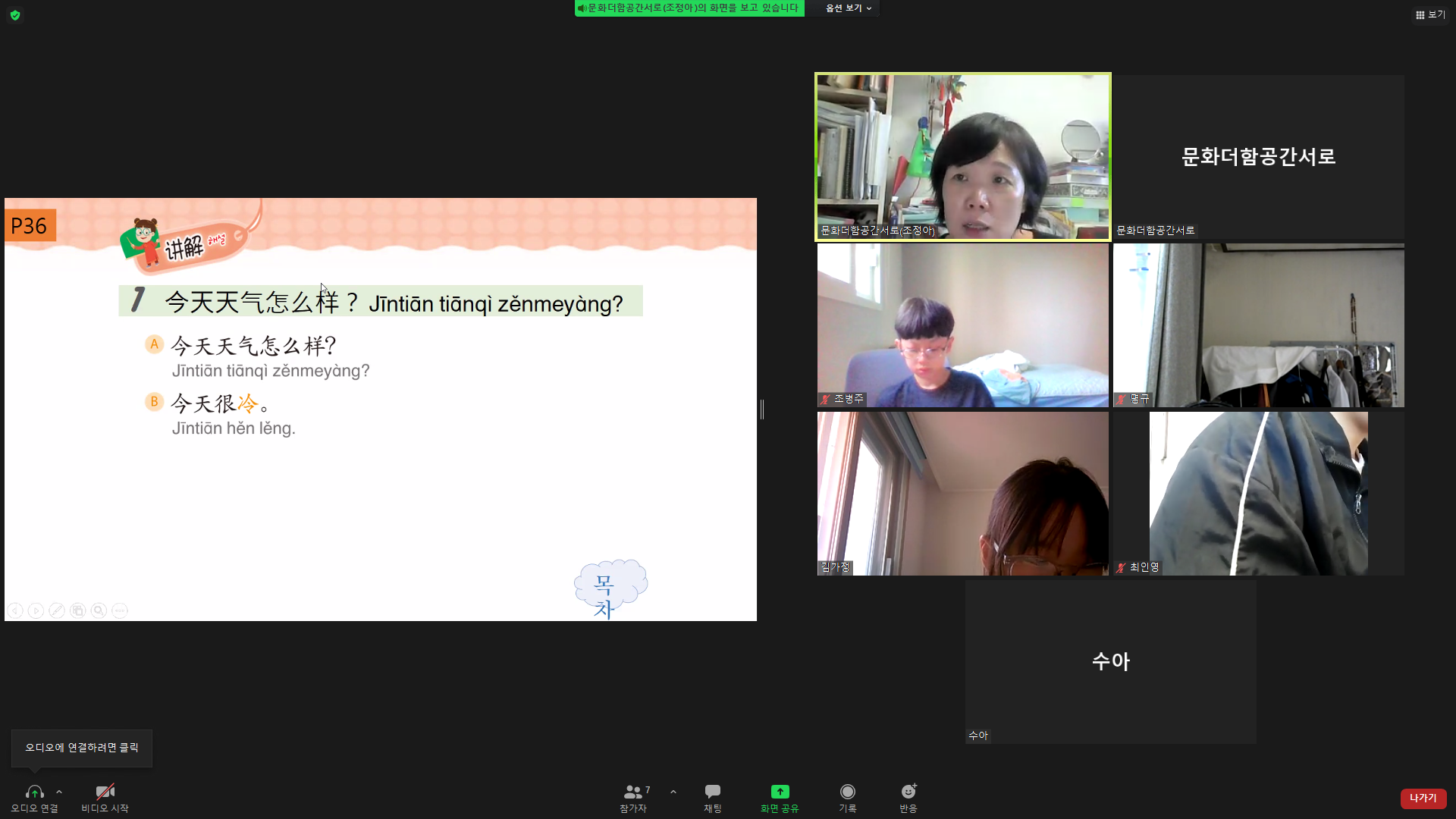Click the green encryption shield icon
Image resolution: width=1456 pixels, height=819 pixels.
(x=15, y=15)
